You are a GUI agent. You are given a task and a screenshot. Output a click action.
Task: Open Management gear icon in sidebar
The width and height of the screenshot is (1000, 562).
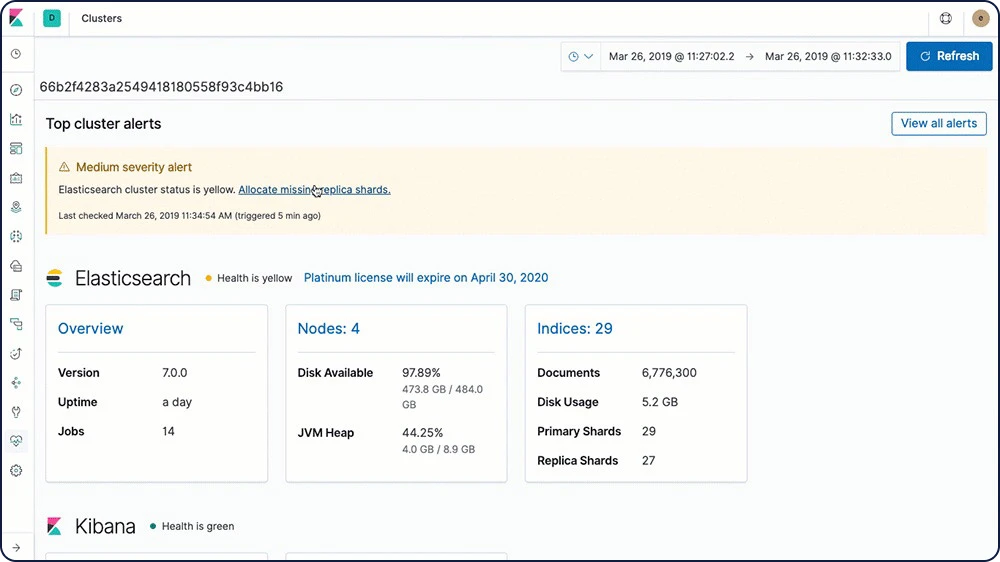coord(16,471)
